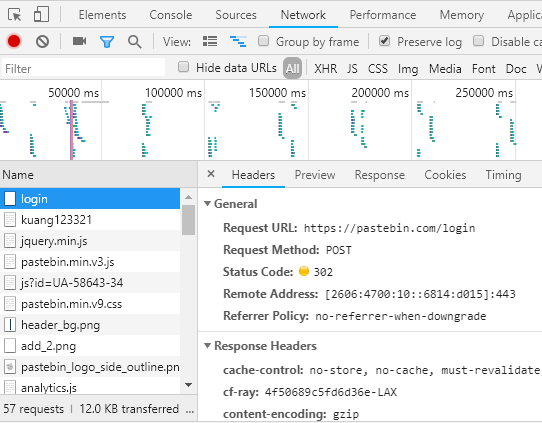The height and width of the screenshot is (423, 542).
Task: Open the Timing tab
Action: coord(503,175)
